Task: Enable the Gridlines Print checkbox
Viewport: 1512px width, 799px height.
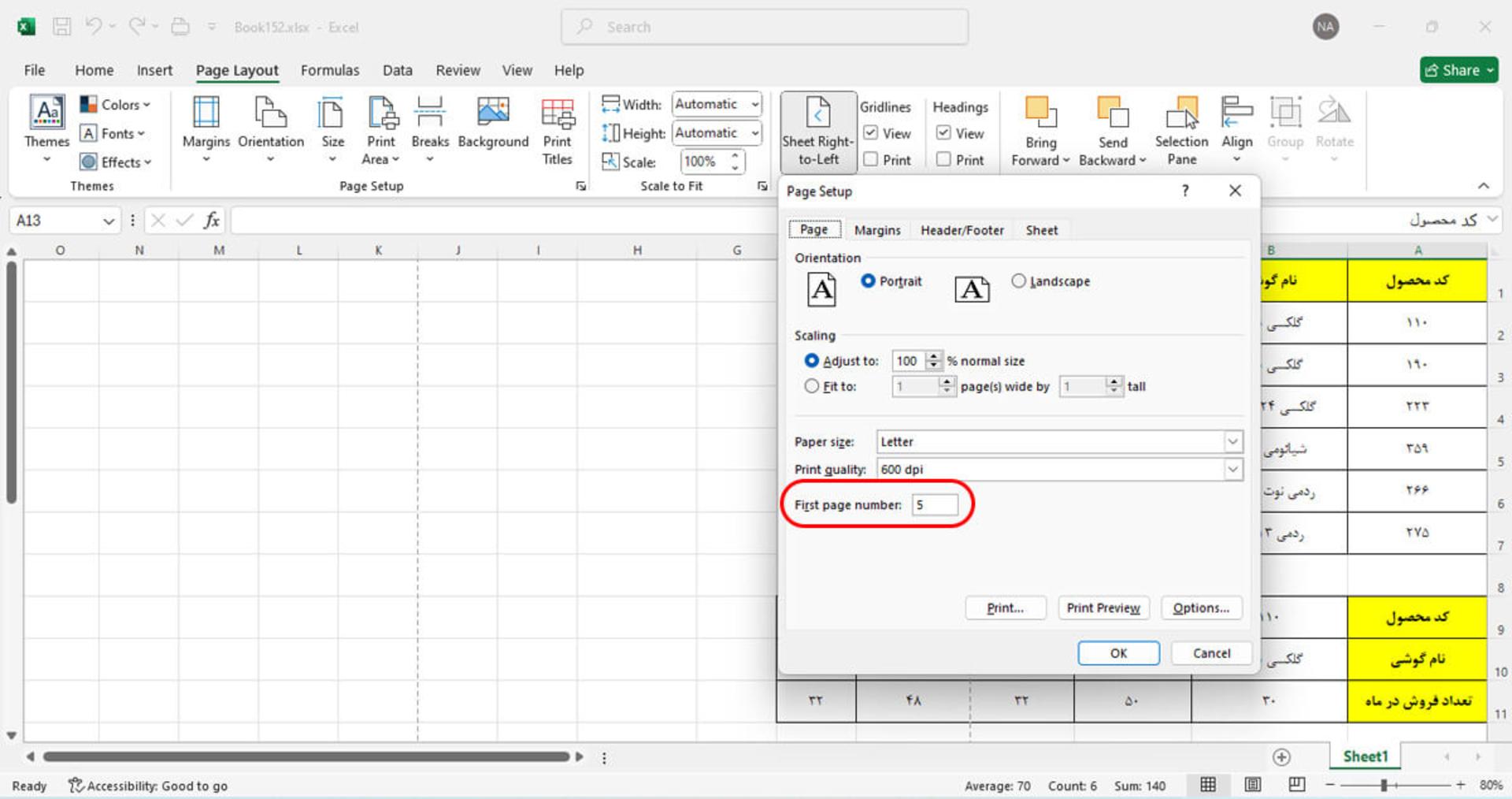Action: click(x=871, y=160)
